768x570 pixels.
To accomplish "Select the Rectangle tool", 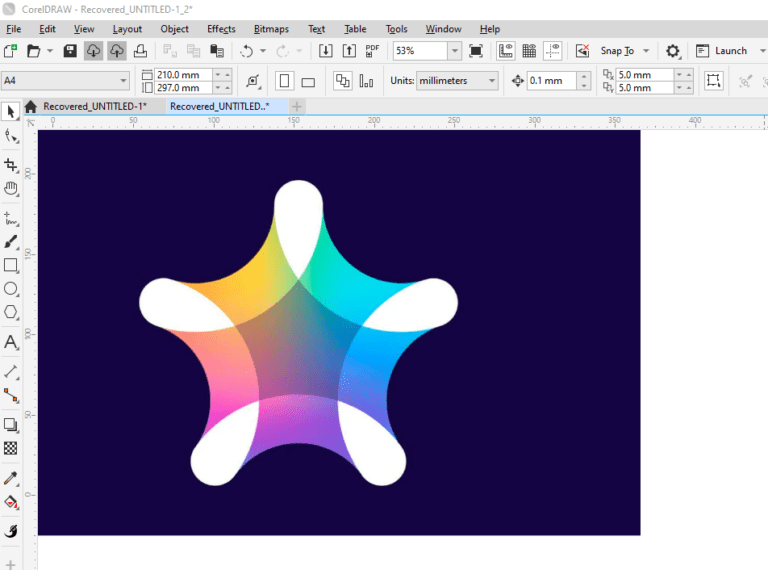I will pyautogui.click(x=11, y=265).
